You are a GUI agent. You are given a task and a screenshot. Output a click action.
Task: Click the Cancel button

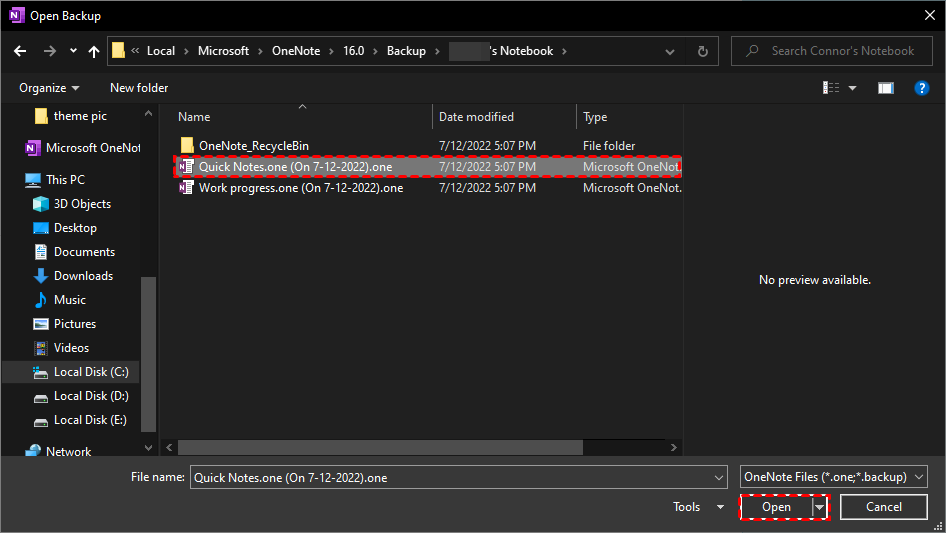[883, 507]
